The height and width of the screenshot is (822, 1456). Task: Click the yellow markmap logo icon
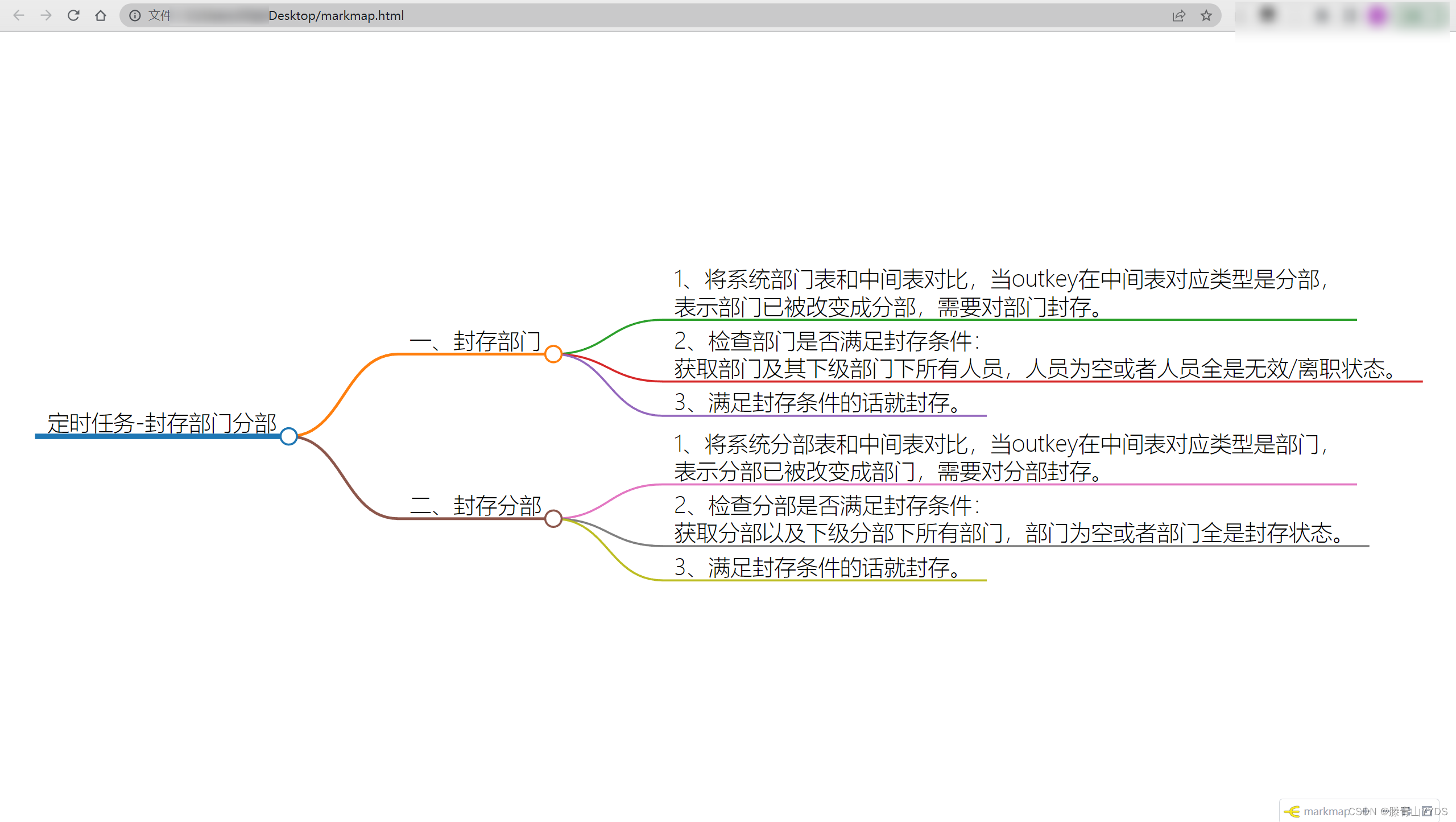pyautogui.click(x=1292, y=811)
